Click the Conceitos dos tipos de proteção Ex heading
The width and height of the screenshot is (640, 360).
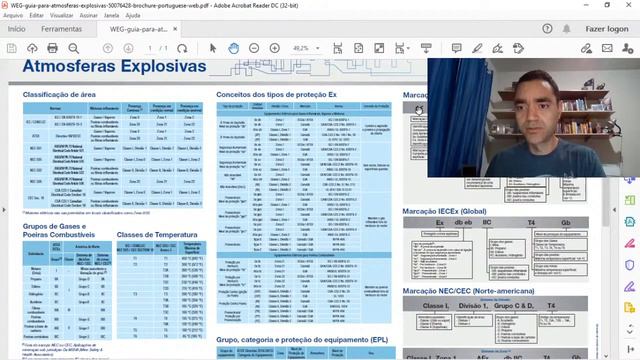pos(276,95)
